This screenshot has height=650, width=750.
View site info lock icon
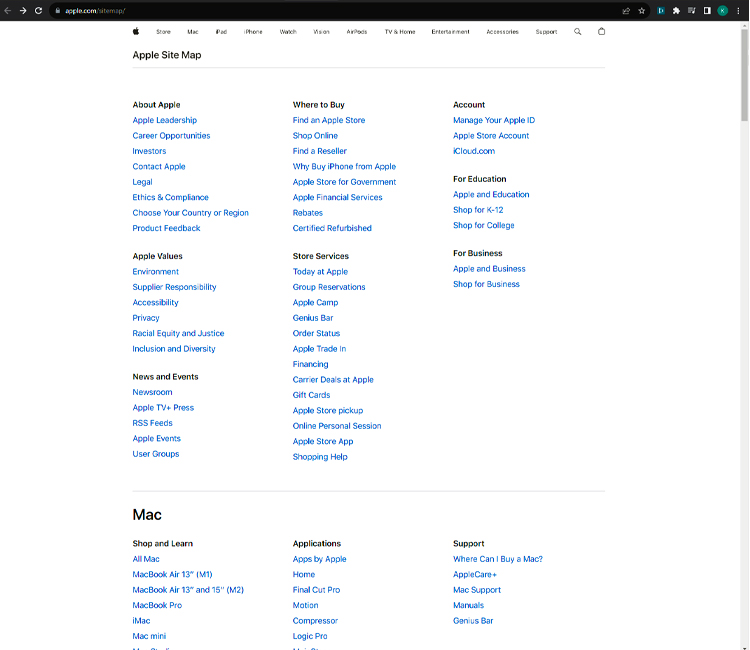tap(57, 11)
